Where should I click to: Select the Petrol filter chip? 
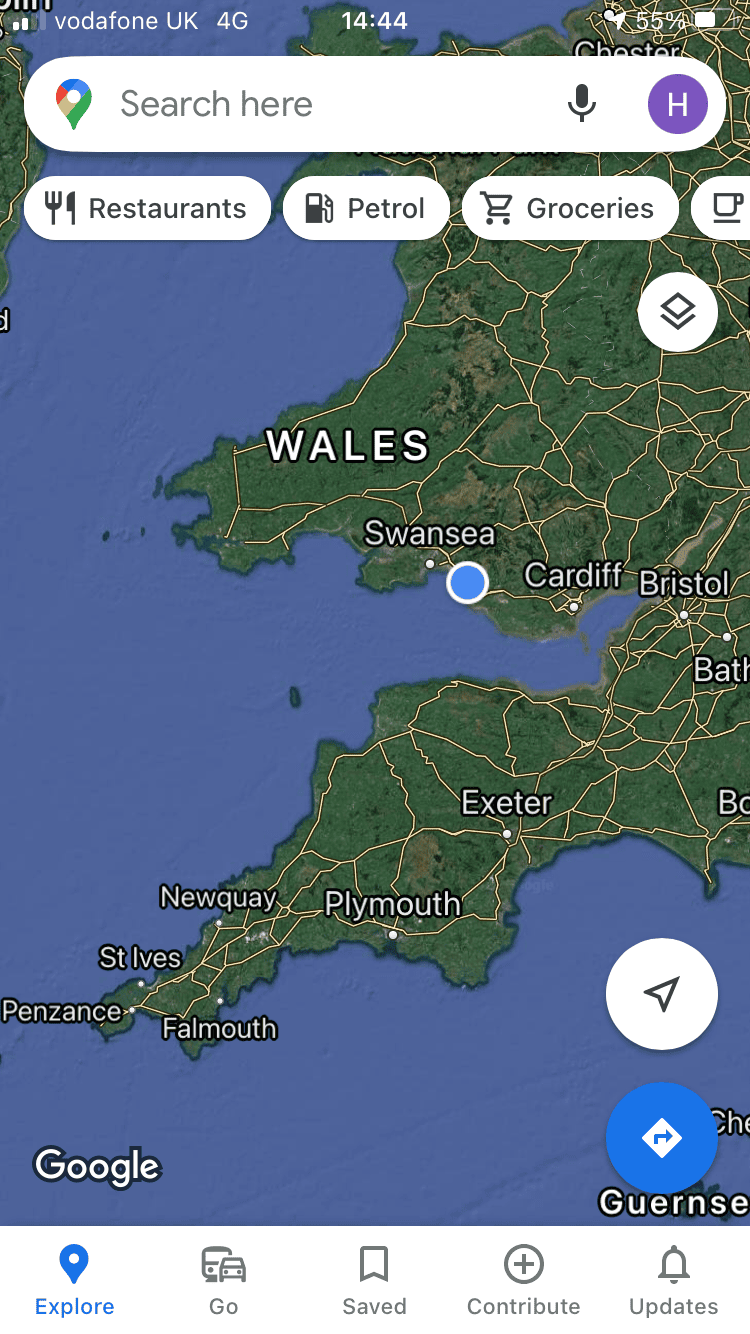tap(366, 208)
